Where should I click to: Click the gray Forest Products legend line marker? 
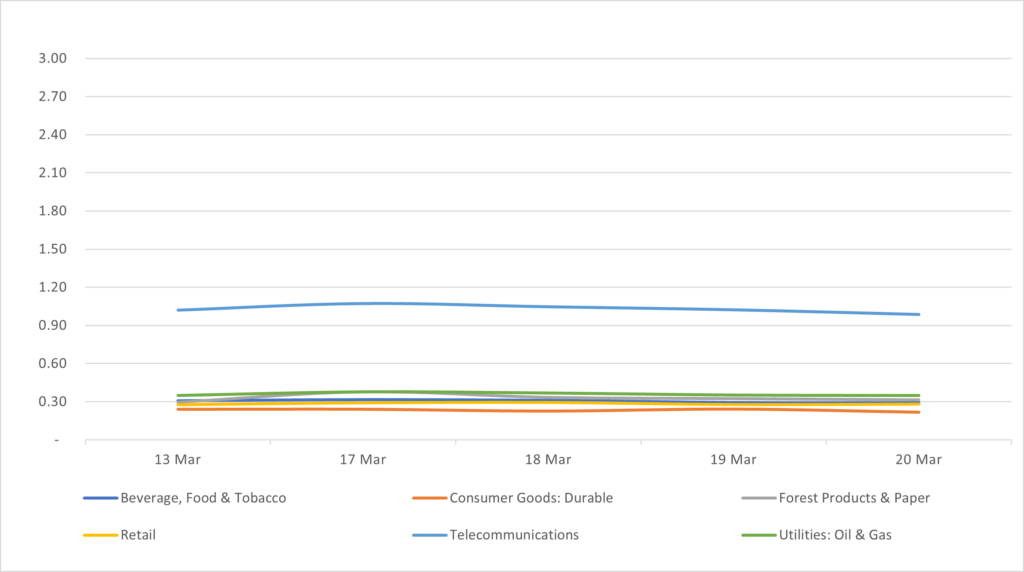tap(758, 498)
